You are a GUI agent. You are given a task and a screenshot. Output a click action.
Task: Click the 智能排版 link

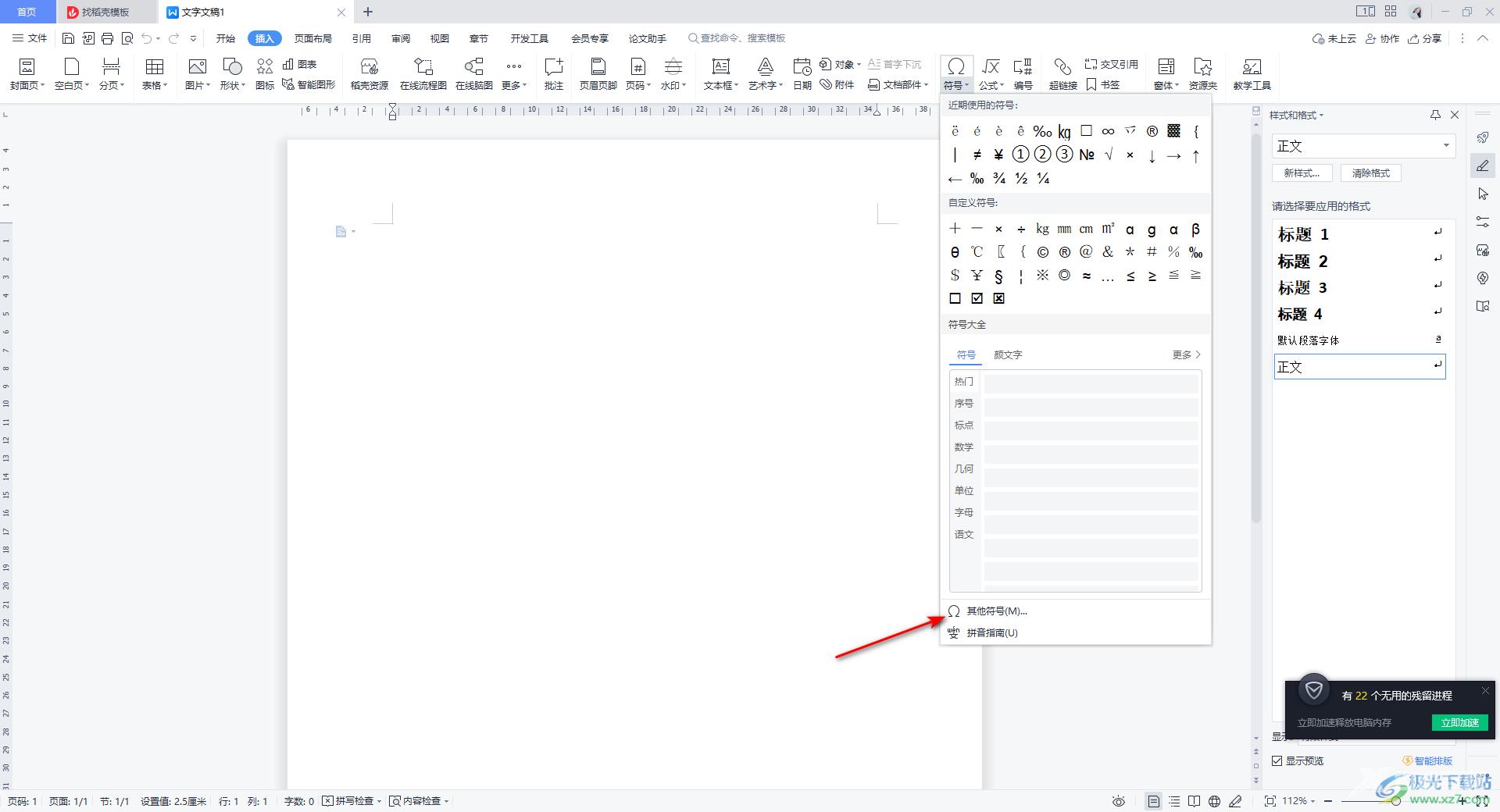coord(1428,760)
